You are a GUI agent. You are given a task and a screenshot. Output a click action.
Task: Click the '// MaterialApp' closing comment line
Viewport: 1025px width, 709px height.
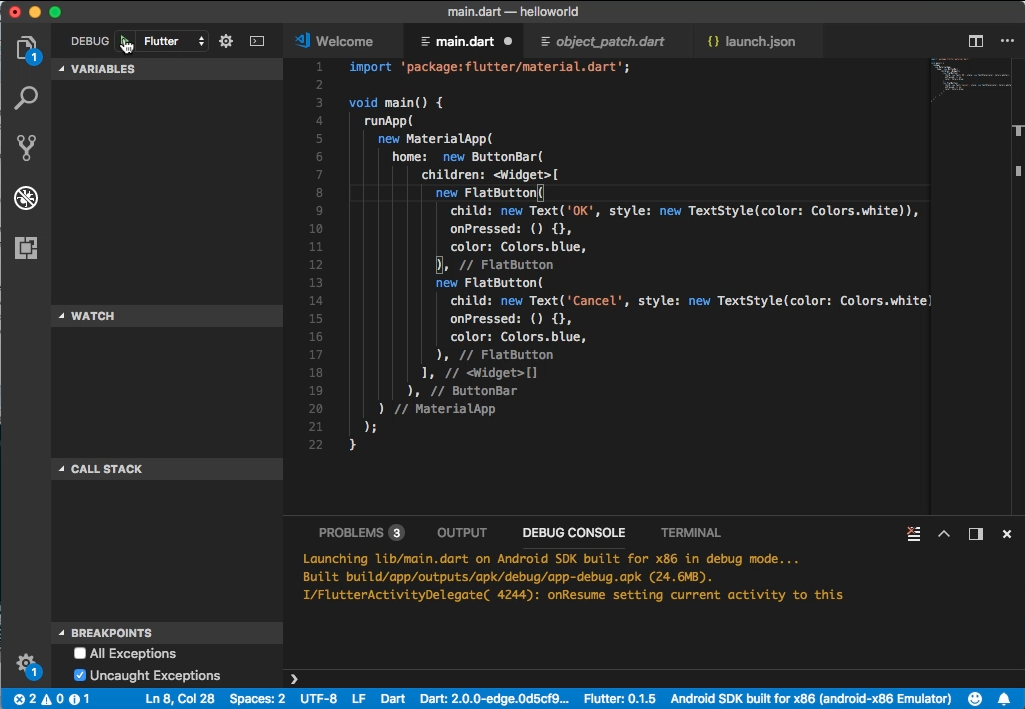pyautogui.click(x=437, y=409)
